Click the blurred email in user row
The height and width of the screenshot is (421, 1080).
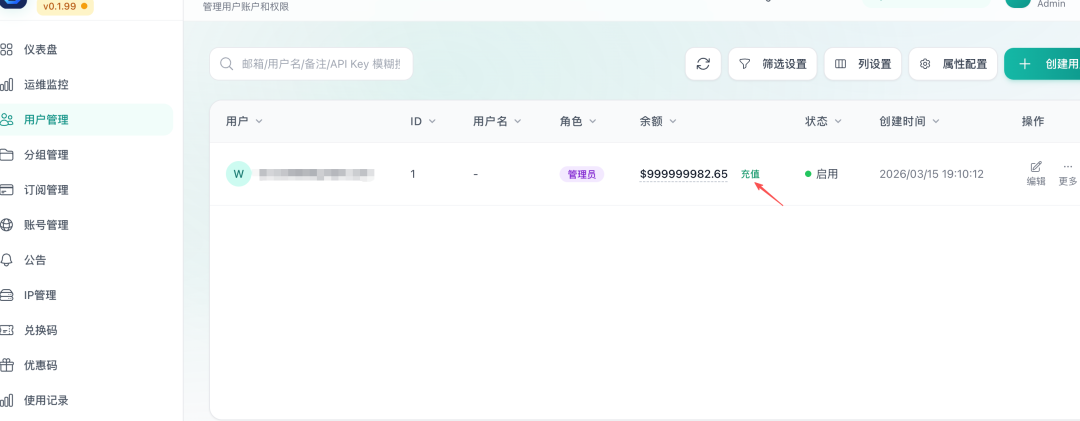click(x=315, y=174)
